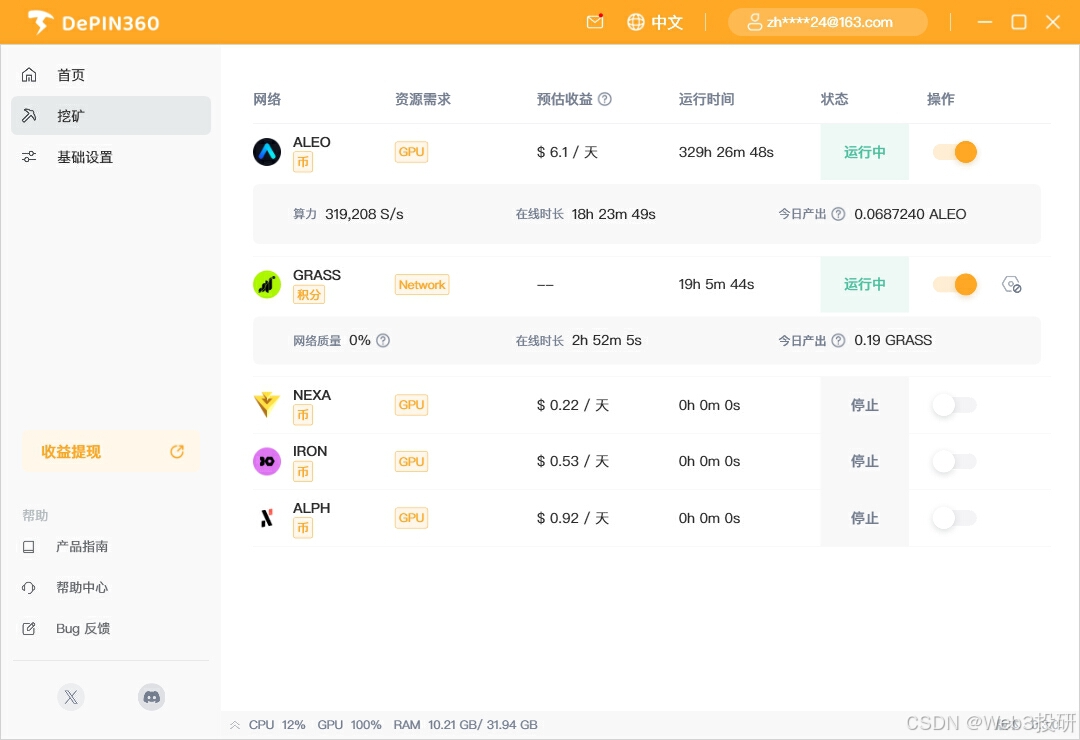
Task: Click the external link icon on 收益提现
Action: (177, 451)
